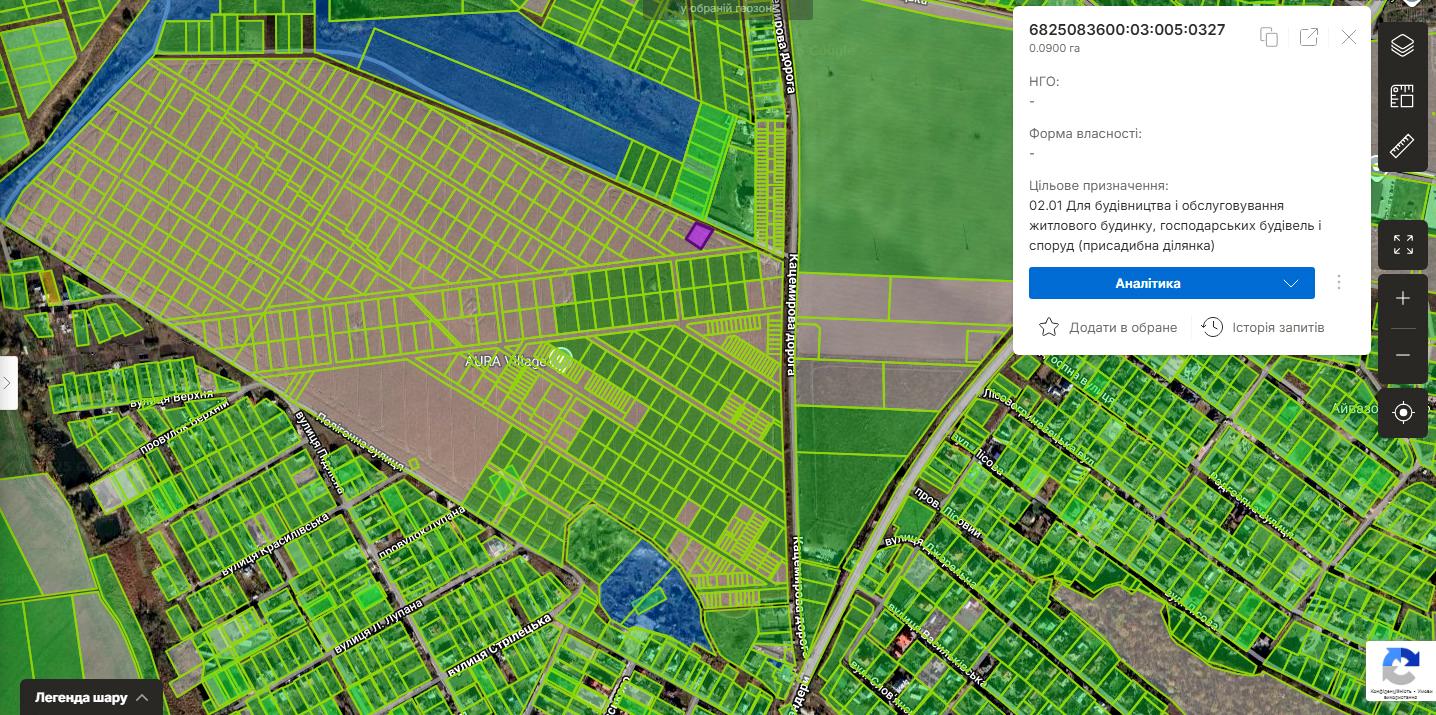Toggle fullscreen map view

click(x=1402, y=244)
